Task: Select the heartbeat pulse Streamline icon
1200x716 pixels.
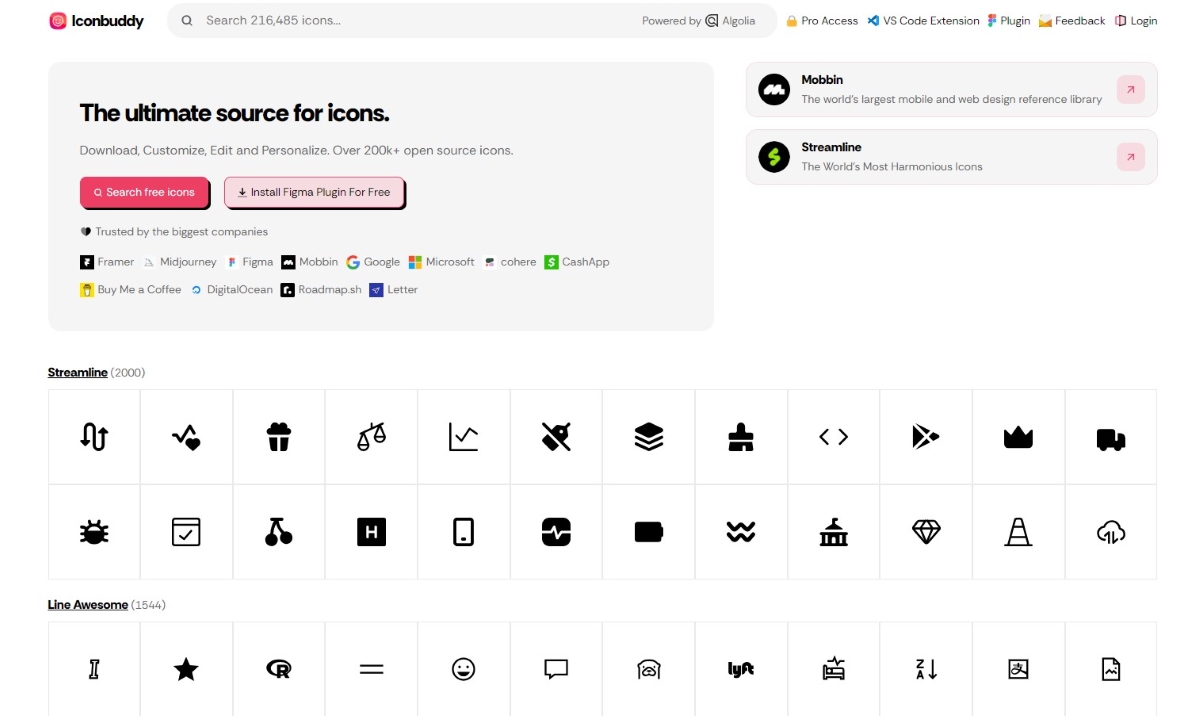Action: (556, 532)
